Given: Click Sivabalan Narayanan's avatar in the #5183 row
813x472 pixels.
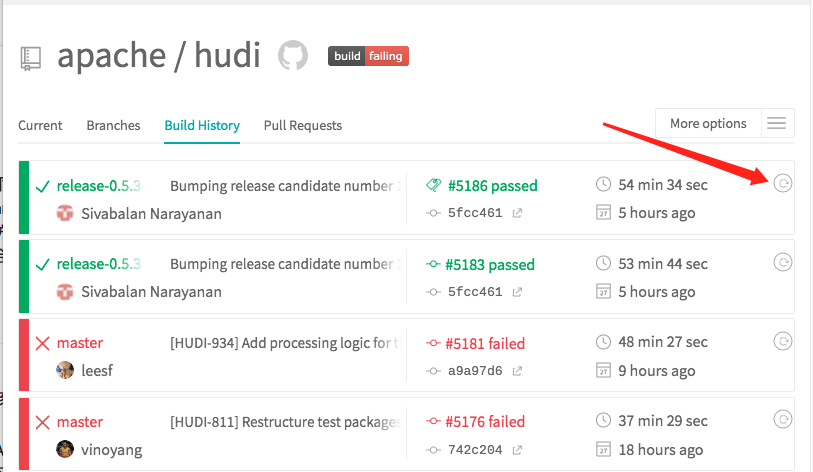Looking at the screenshot, I should [x=65, y=291].
